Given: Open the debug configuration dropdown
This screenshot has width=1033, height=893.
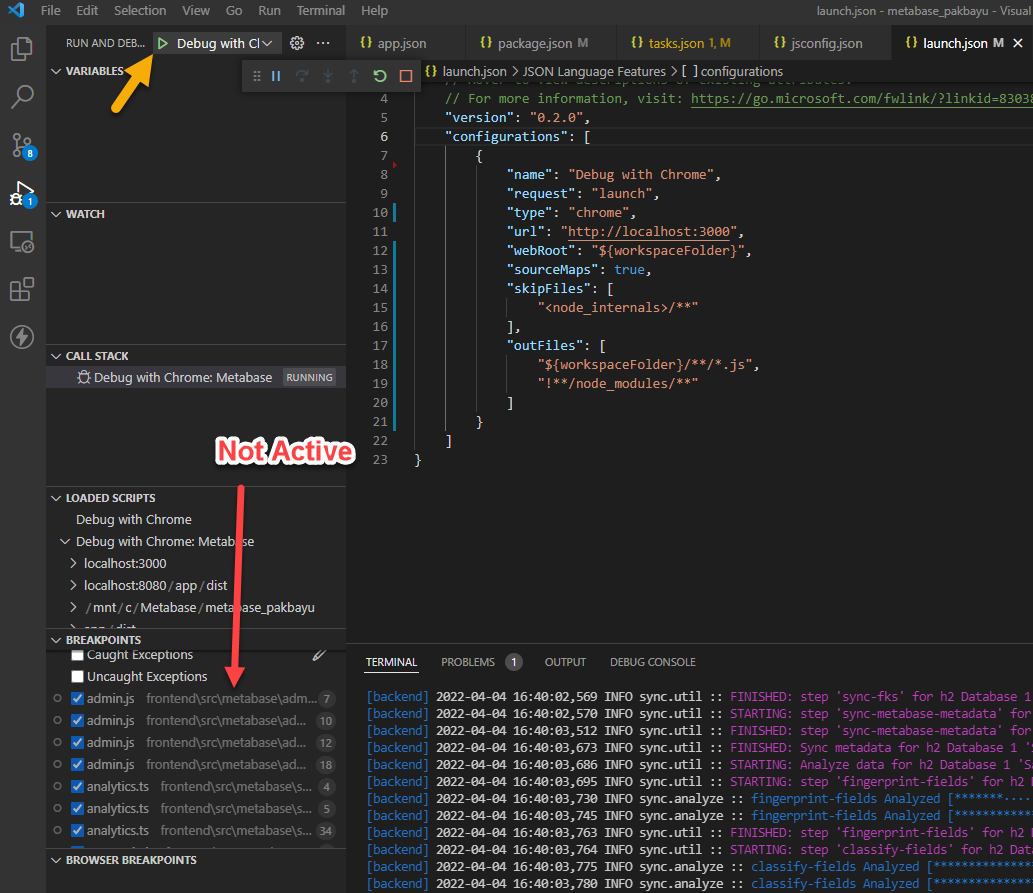Looking at the screenshot, I should pos(225,43).
